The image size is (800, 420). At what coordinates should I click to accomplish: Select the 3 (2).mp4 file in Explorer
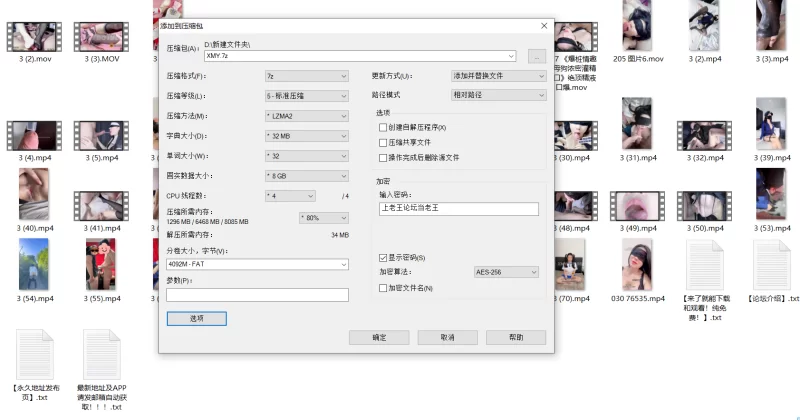[704, 26]
